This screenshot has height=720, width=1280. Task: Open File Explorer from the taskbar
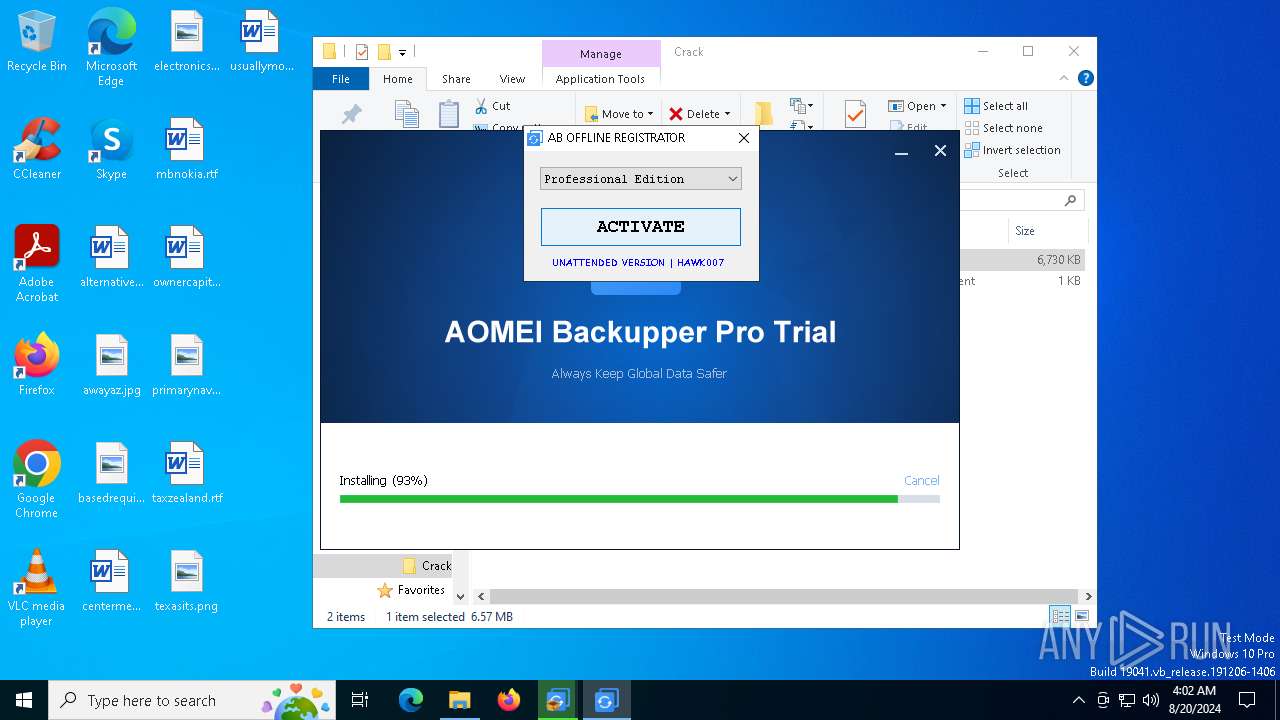click(459, 700)
